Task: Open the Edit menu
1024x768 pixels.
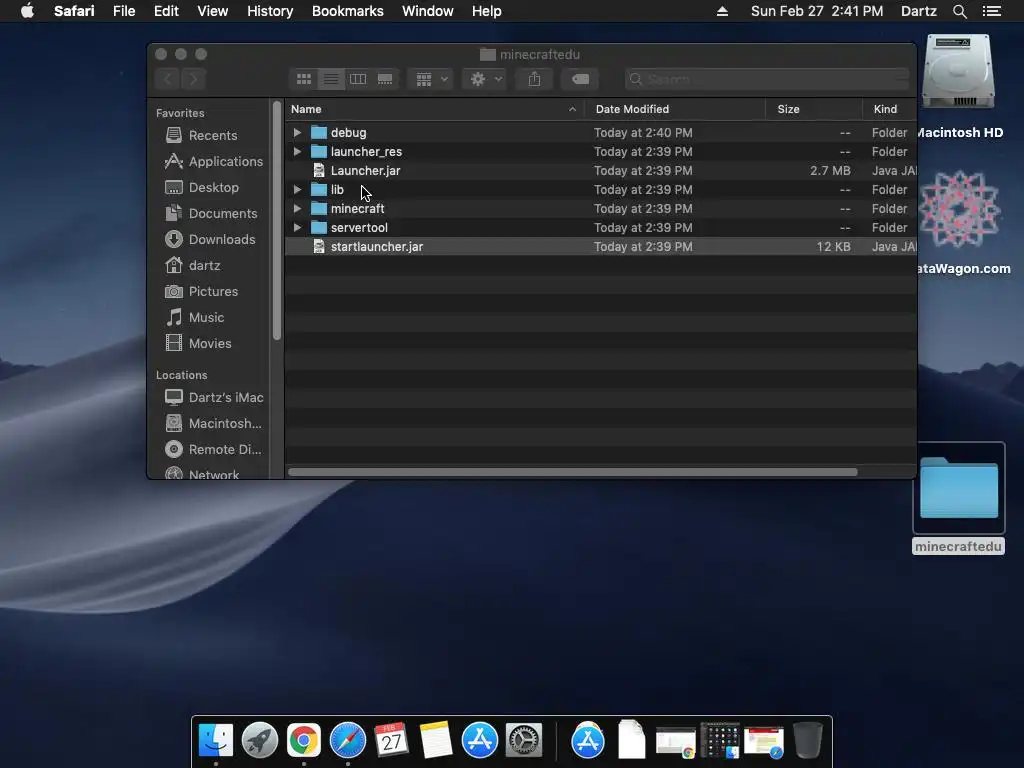Action: [166, 11]
